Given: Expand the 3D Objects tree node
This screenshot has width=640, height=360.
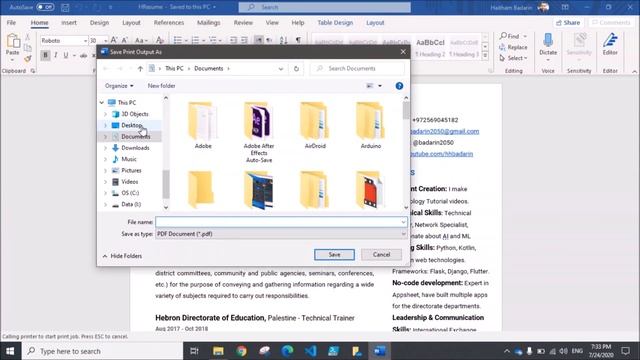Looking at the screenshot, I should click(106, 114).
